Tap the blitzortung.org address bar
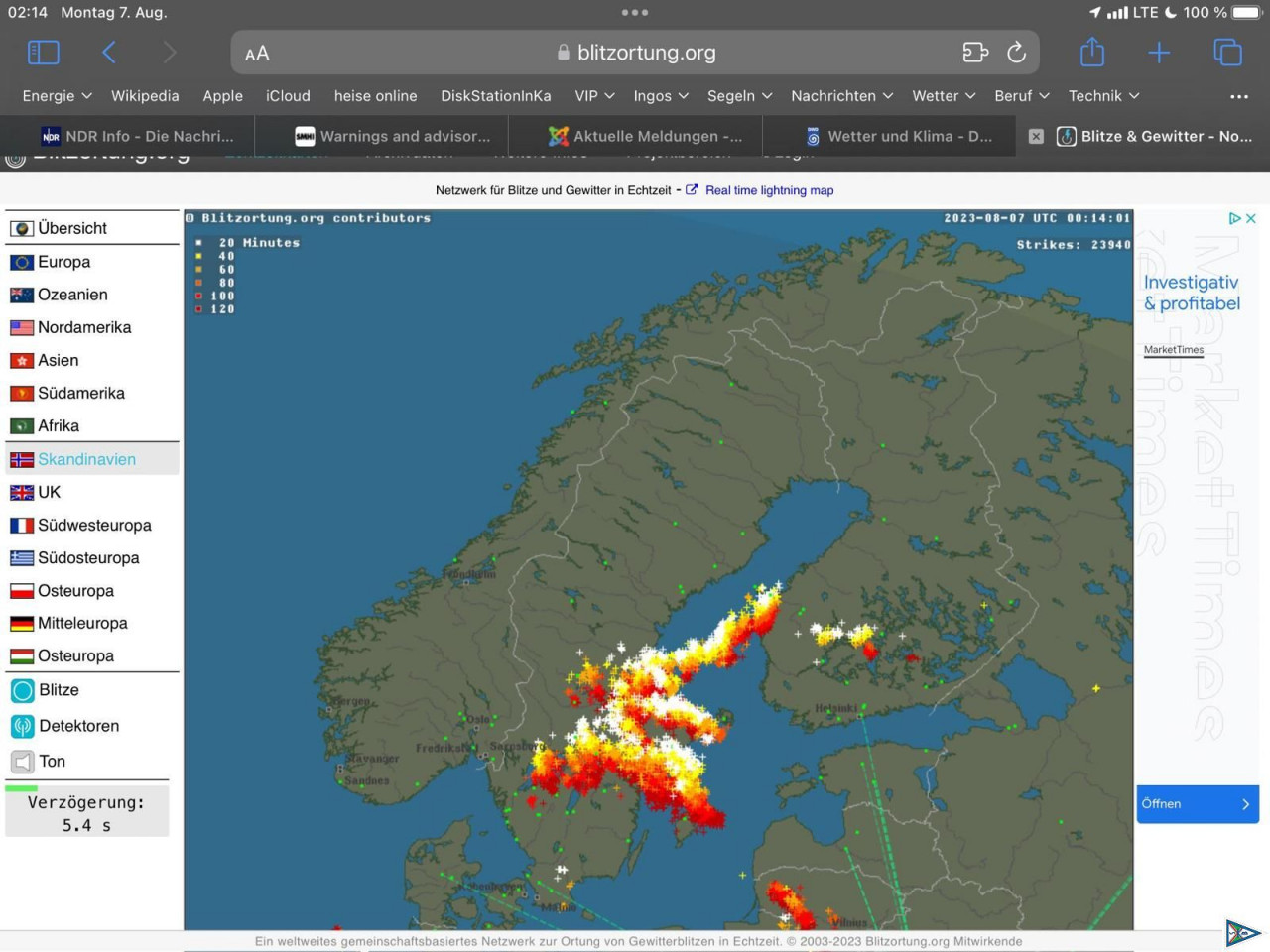 click(645, 53)
